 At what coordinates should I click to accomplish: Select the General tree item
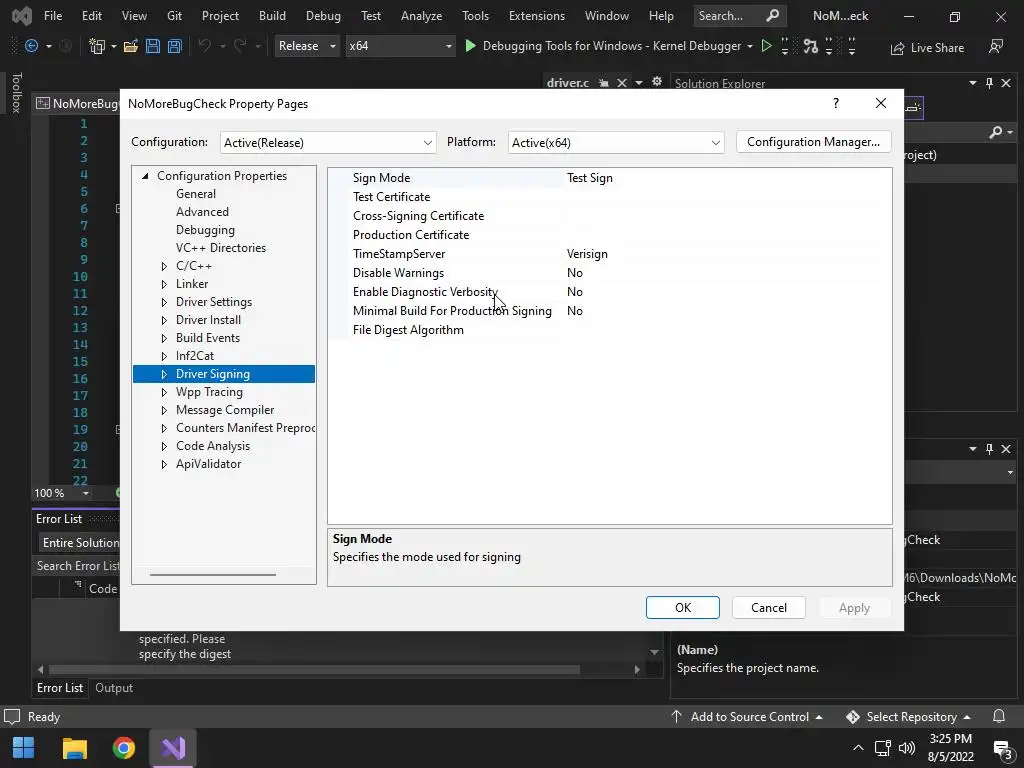click(196, 194)
